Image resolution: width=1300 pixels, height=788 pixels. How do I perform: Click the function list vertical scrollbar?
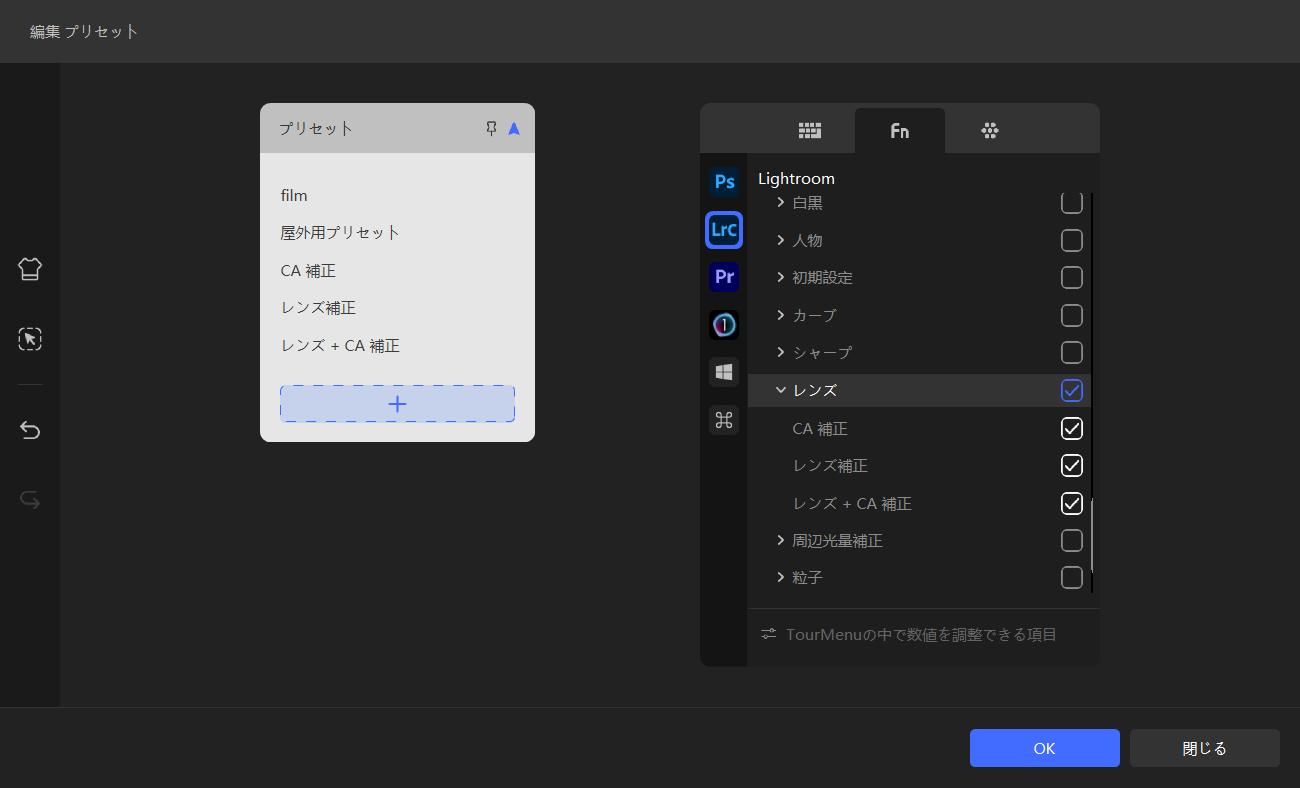(1092, 535)
